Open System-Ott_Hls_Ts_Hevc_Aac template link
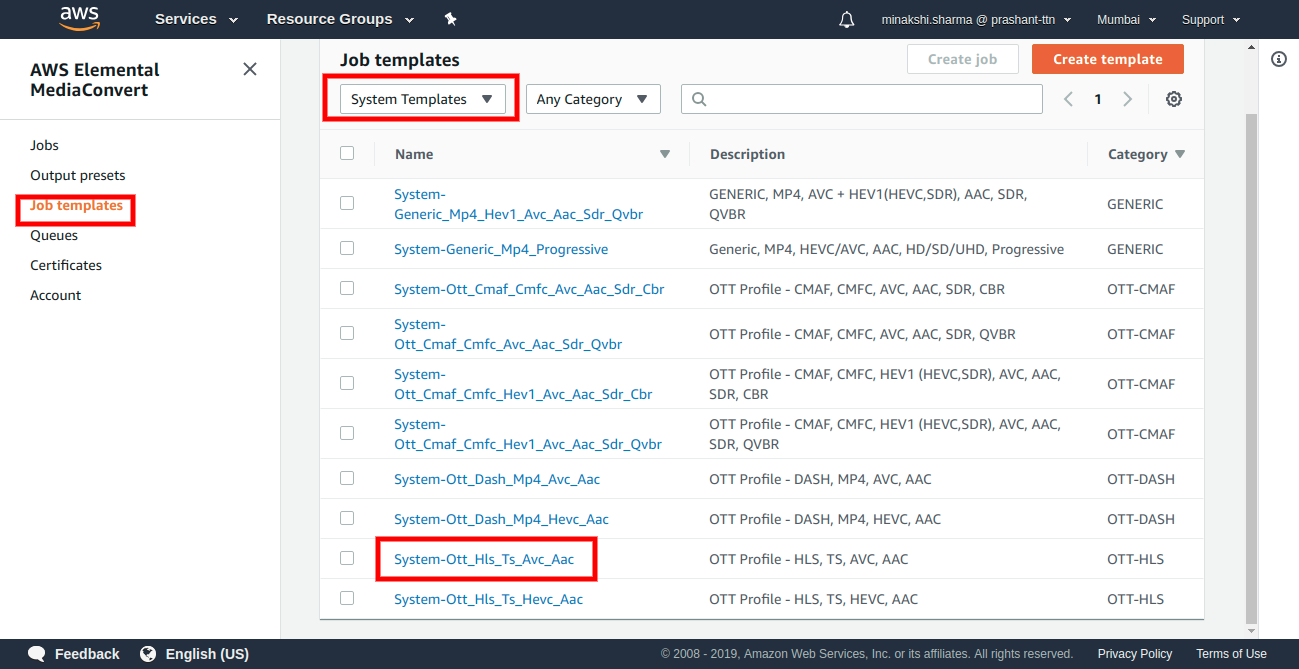Image resolution: width=1299 pixels, height=669 pixels. tap(488, 599)
